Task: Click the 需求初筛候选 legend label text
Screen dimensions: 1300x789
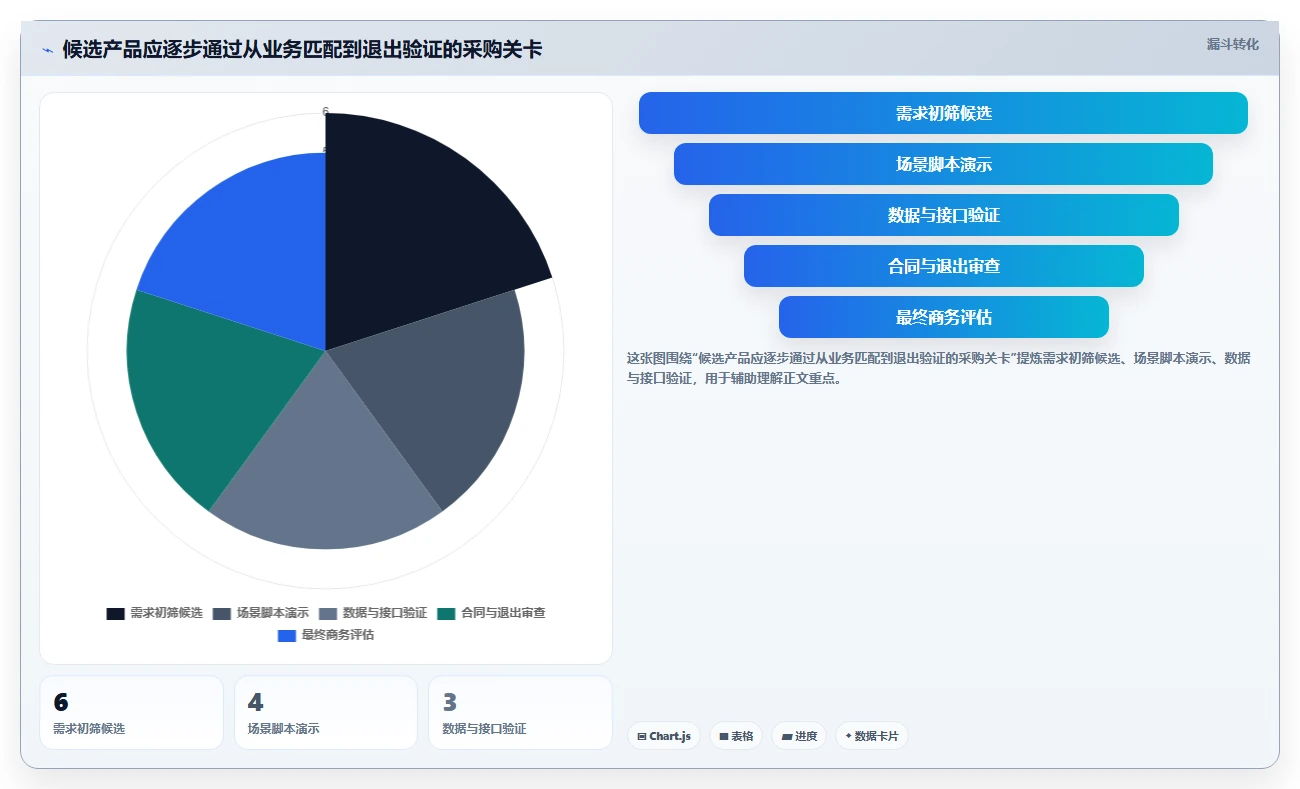Action: pyautogui.click(x=166, y=613)
